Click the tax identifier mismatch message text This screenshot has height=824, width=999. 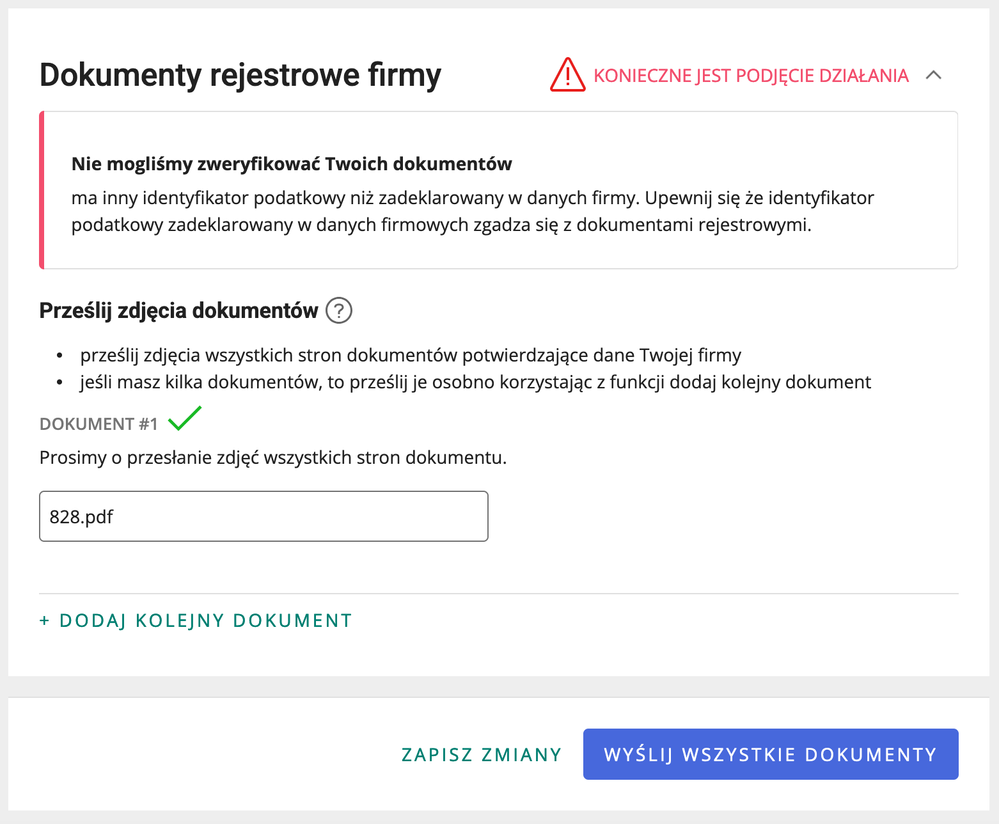click(473, 210)
